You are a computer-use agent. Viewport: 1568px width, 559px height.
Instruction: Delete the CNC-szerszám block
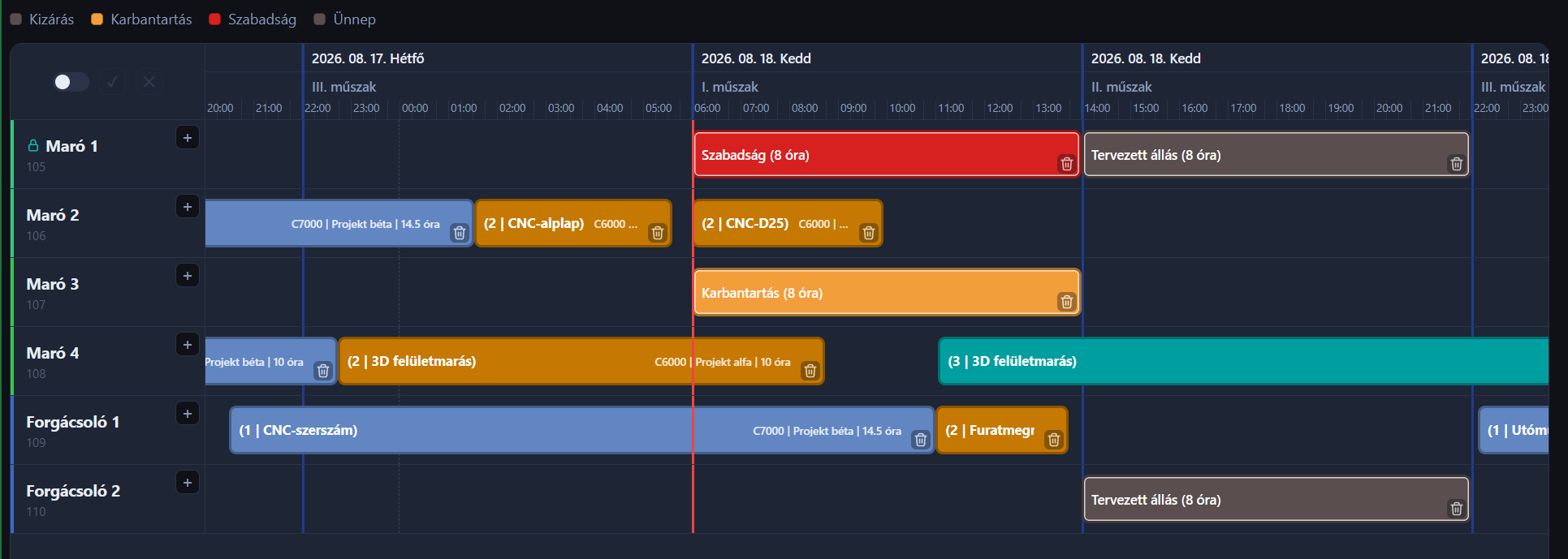[x=920, y=440]
